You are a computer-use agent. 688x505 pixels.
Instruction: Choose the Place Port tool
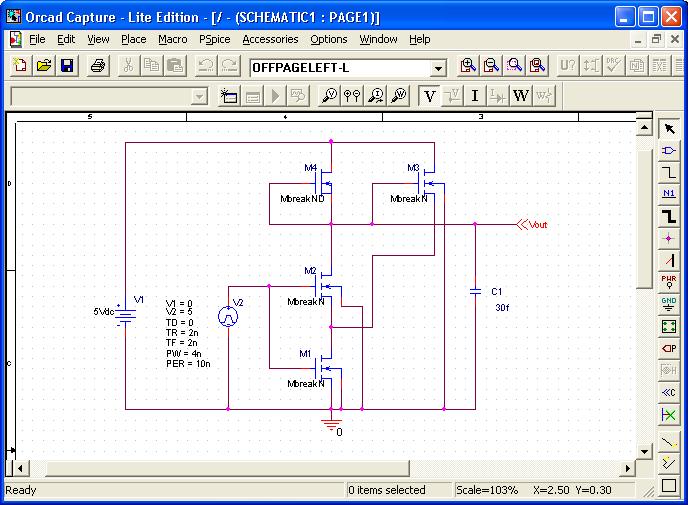click(x=669, y=348)
